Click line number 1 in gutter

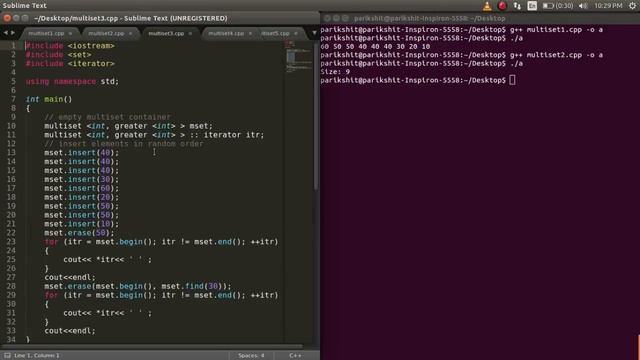tap(13, 46)
